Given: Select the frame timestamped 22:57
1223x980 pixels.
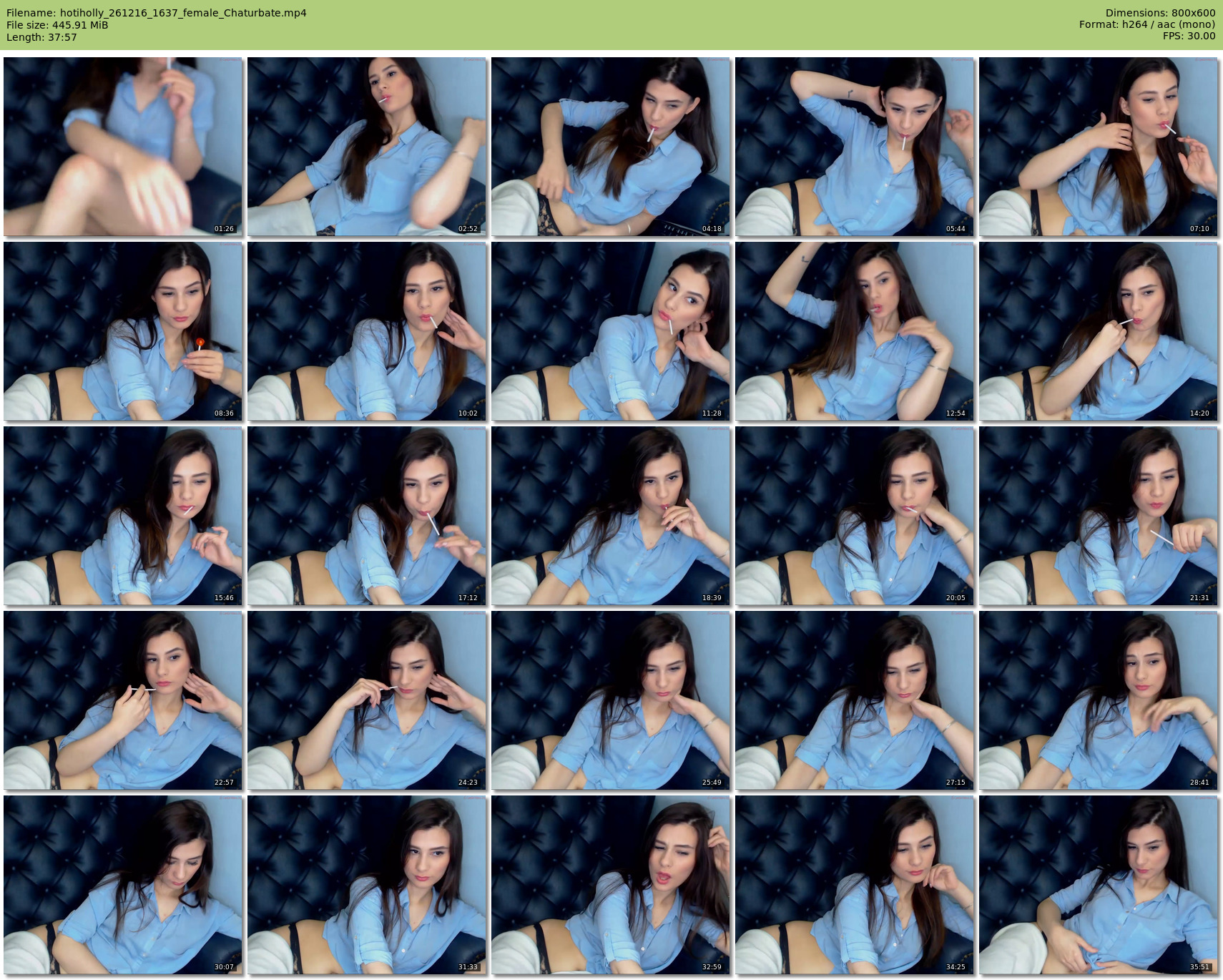Looking at the screenshot, I should (123, 700).
